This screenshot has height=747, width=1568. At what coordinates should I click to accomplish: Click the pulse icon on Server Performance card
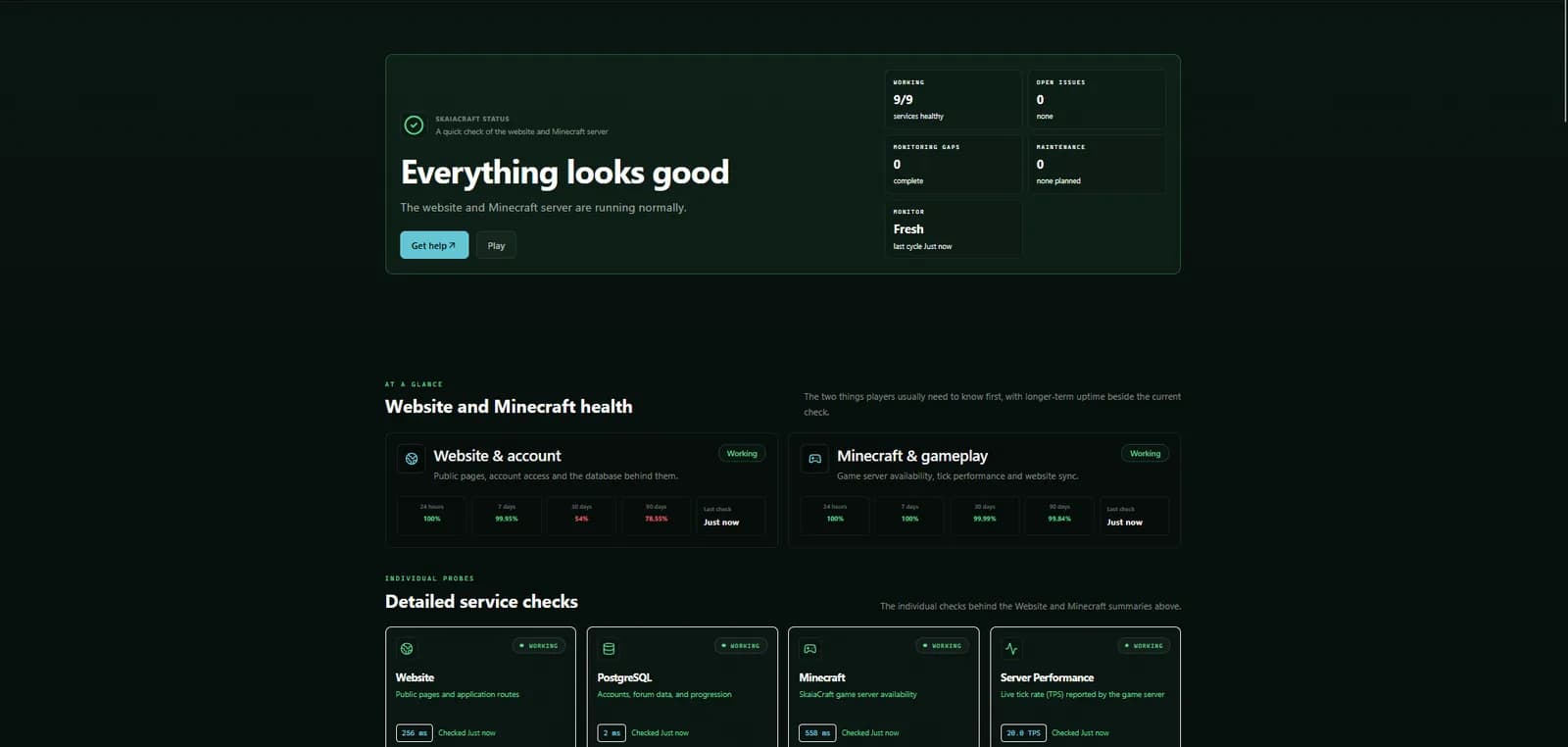pos(1011,648)
